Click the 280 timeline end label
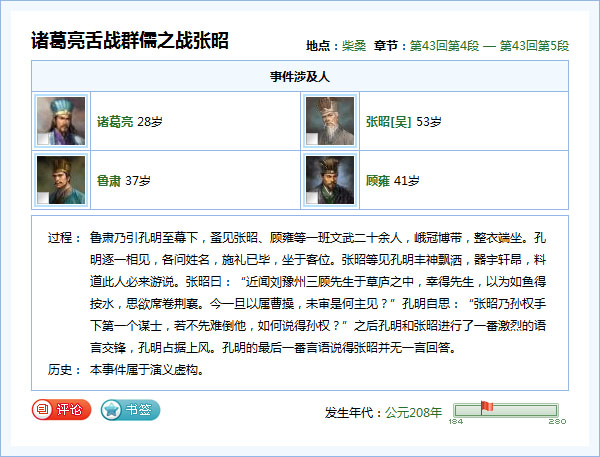600x457 pixels. 558,422
